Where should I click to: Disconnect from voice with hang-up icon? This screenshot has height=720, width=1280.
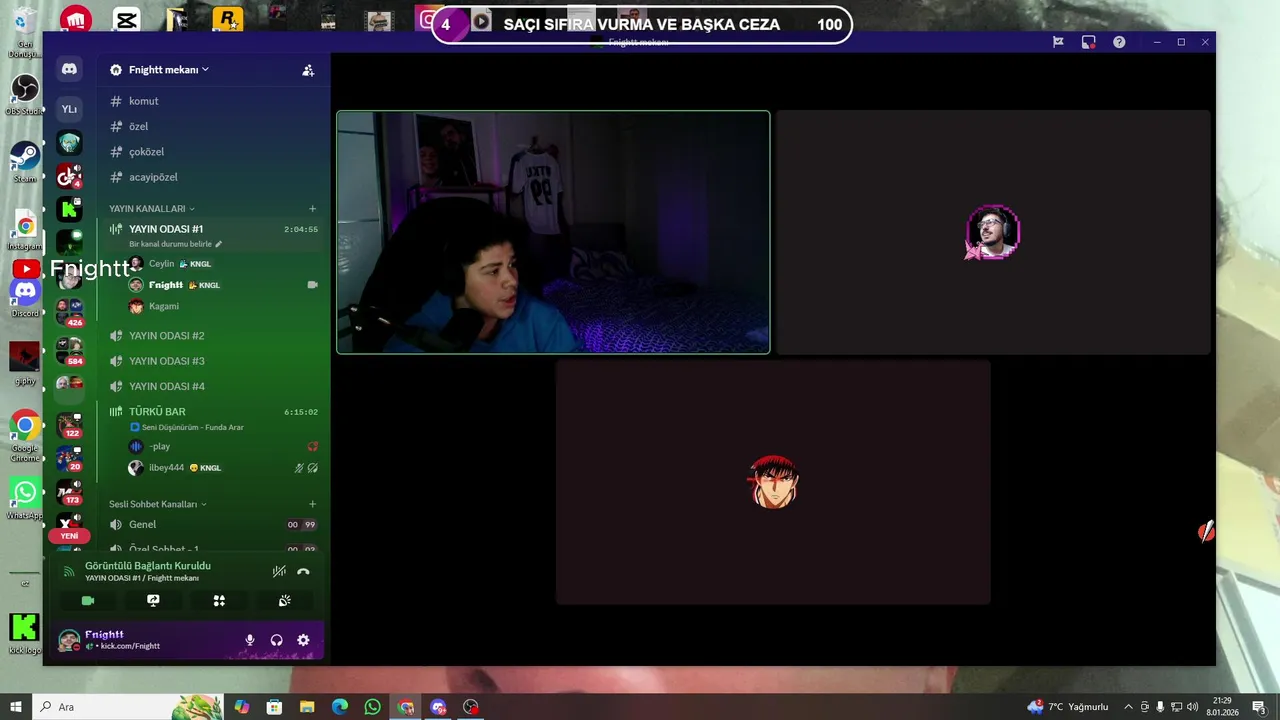(303, 571)
